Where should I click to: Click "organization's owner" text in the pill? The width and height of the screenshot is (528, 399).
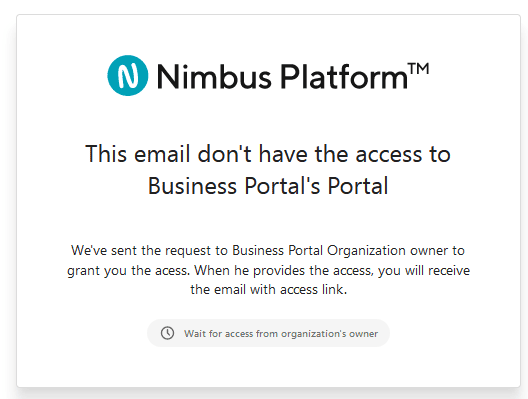pos(329,334)
